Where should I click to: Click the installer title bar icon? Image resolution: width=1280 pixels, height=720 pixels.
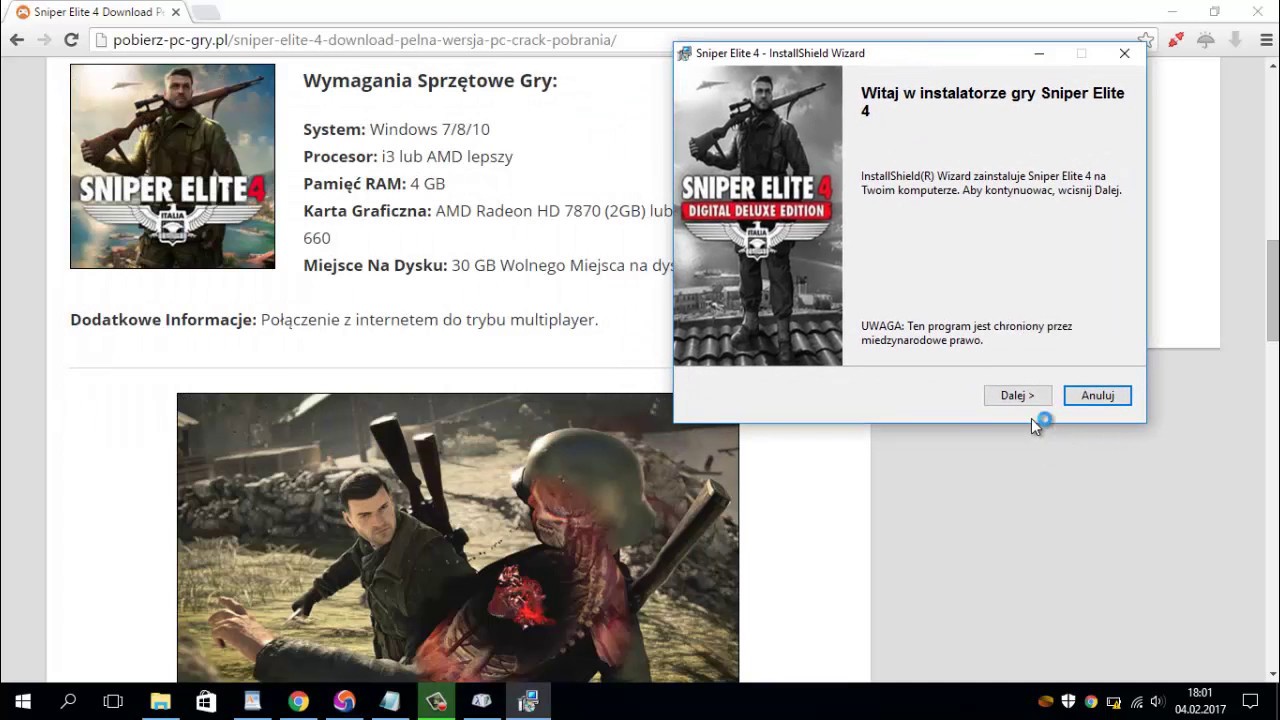click(x=685, y=53)
